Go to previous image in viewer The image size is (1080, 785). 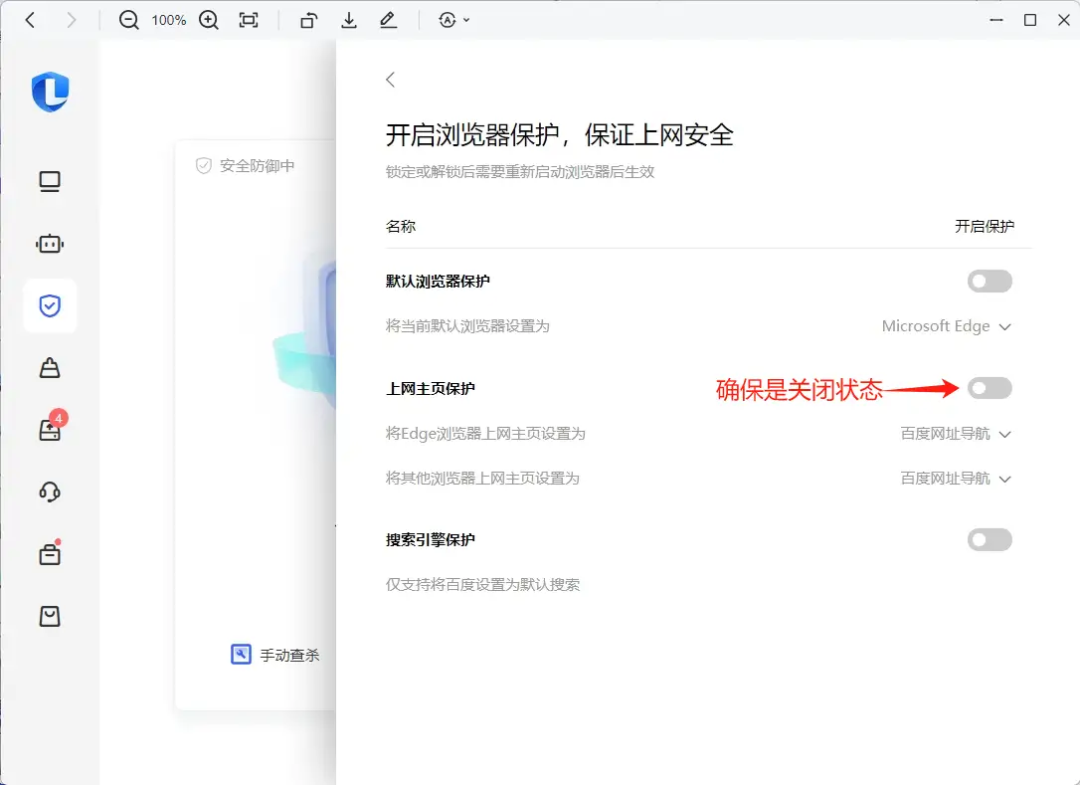pyautogui.click(x=30, y=20)
